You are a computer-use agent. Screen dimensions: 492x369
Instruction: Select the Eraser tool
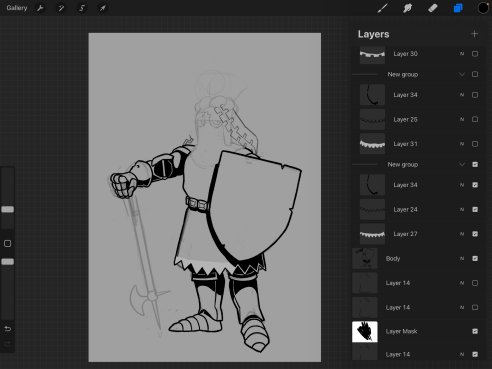[433, 8]
